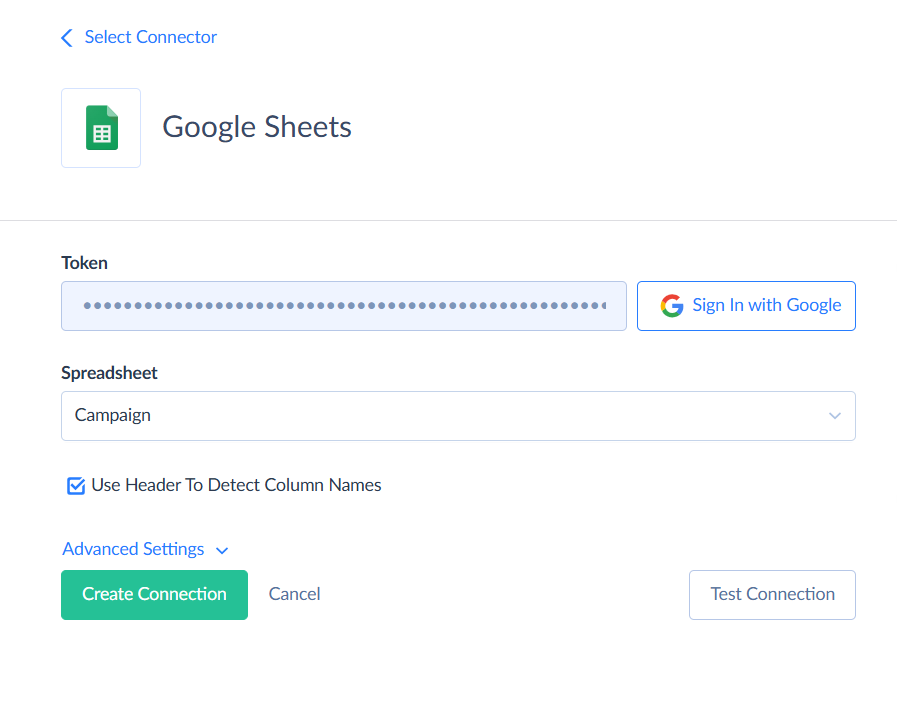
Task: Click the Token field label
Action: tap(84, 263)
